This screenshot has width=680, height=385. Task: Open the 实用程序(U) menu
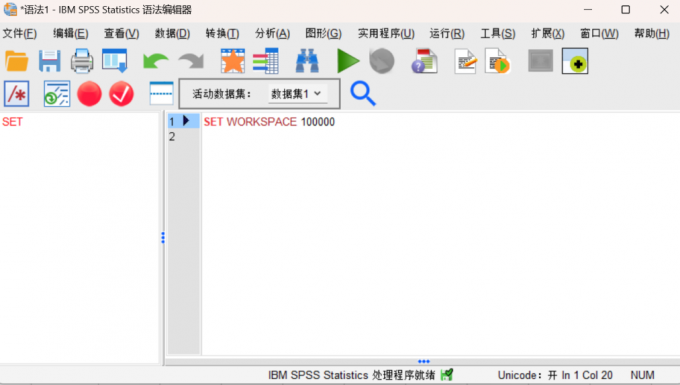[x=386, y=33]
